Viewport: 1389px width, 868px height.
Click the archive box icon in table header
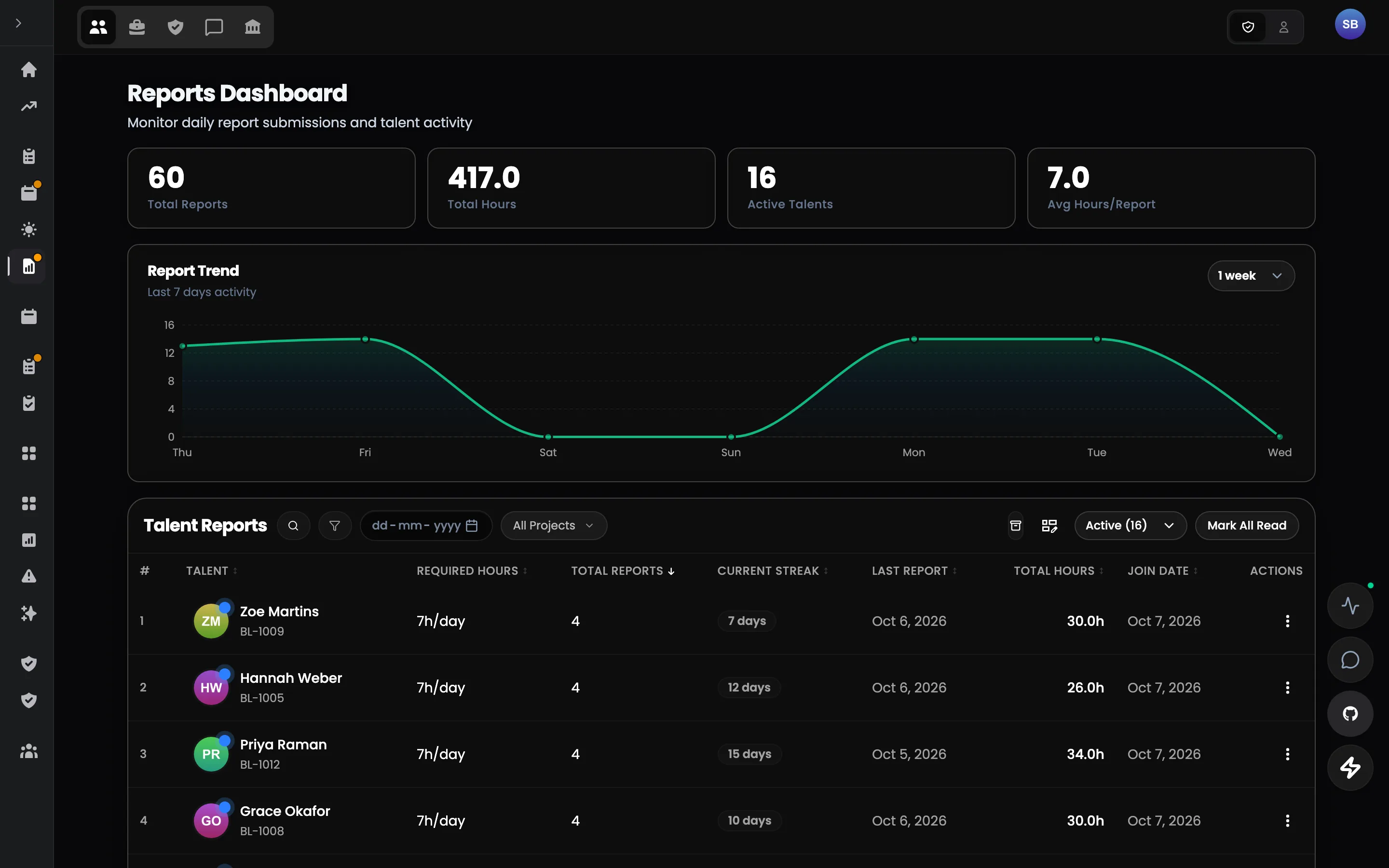tap(1015, 525)
